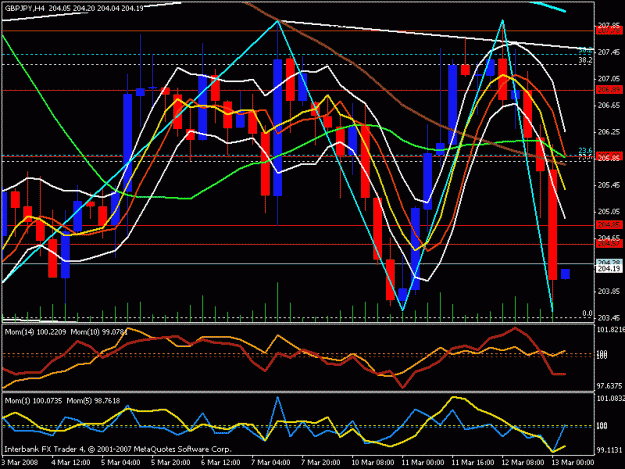Click the Mom(10) indicator label

99,332
